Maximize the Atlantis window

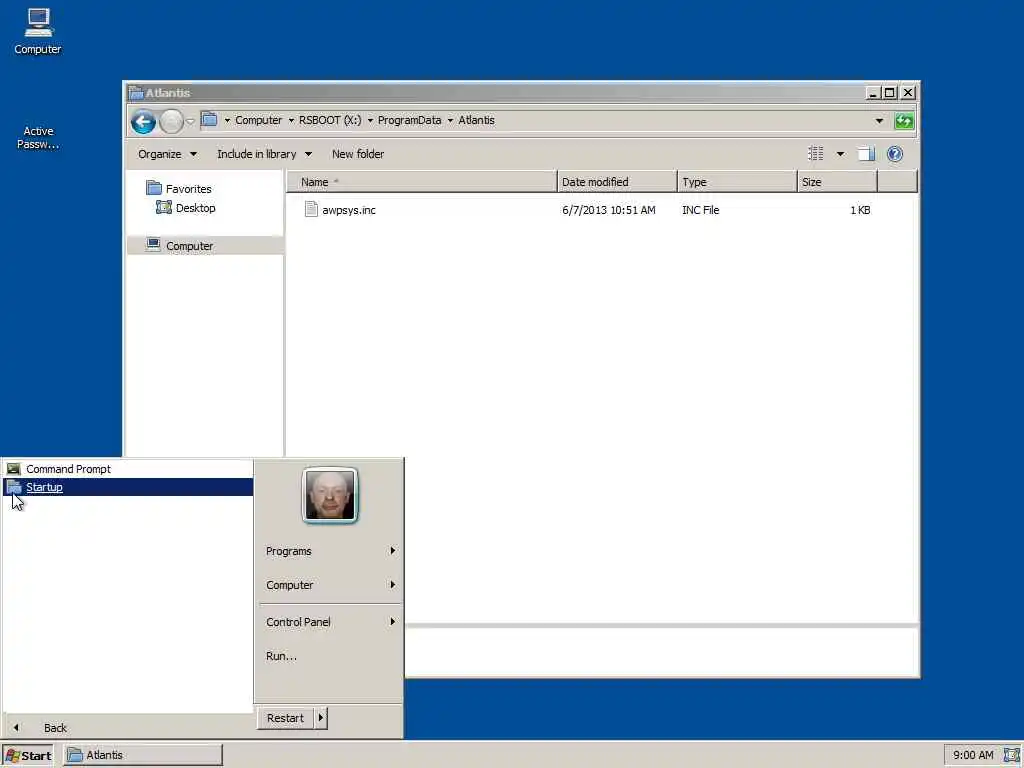[889, 93]
